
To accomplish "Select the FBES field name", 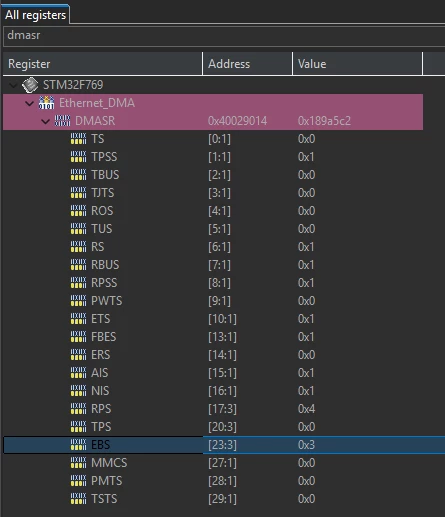I will pyautogui.click(x=104, y=337).
